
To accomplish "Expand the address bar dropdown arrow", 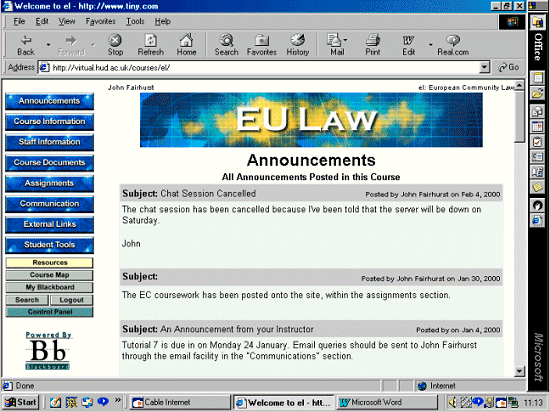I will 484,67.
